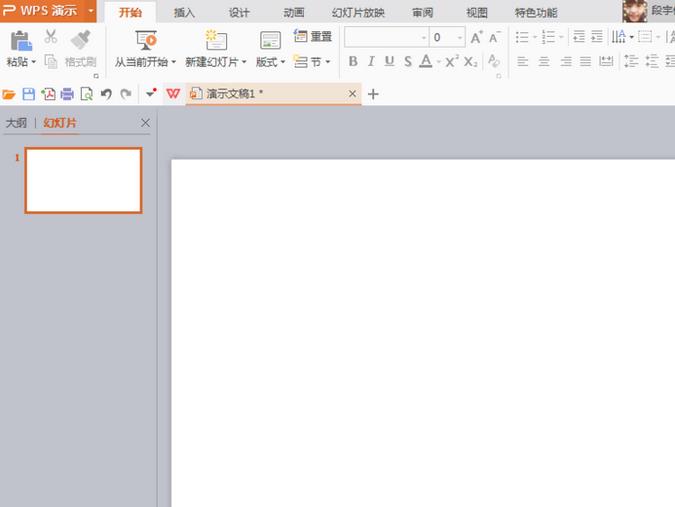Close the 演示文稿1 document tab
The image size is (675, 507).
click(352, 93)
